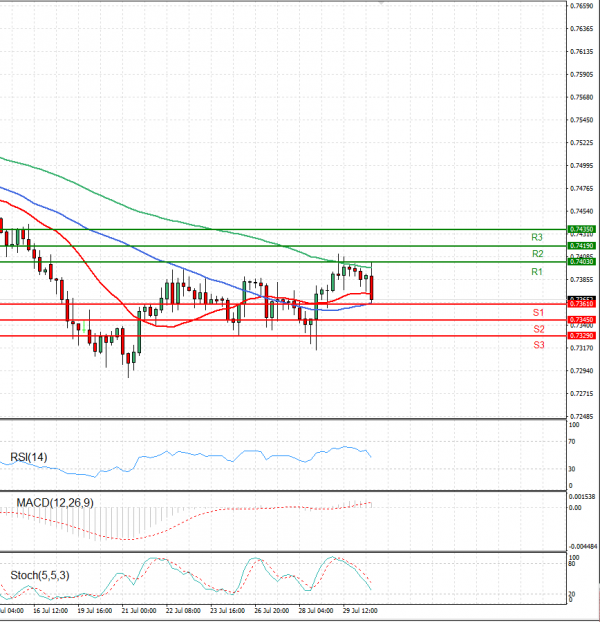
Task: Click the 0.75225 price axis value
Action: point(582,143)
